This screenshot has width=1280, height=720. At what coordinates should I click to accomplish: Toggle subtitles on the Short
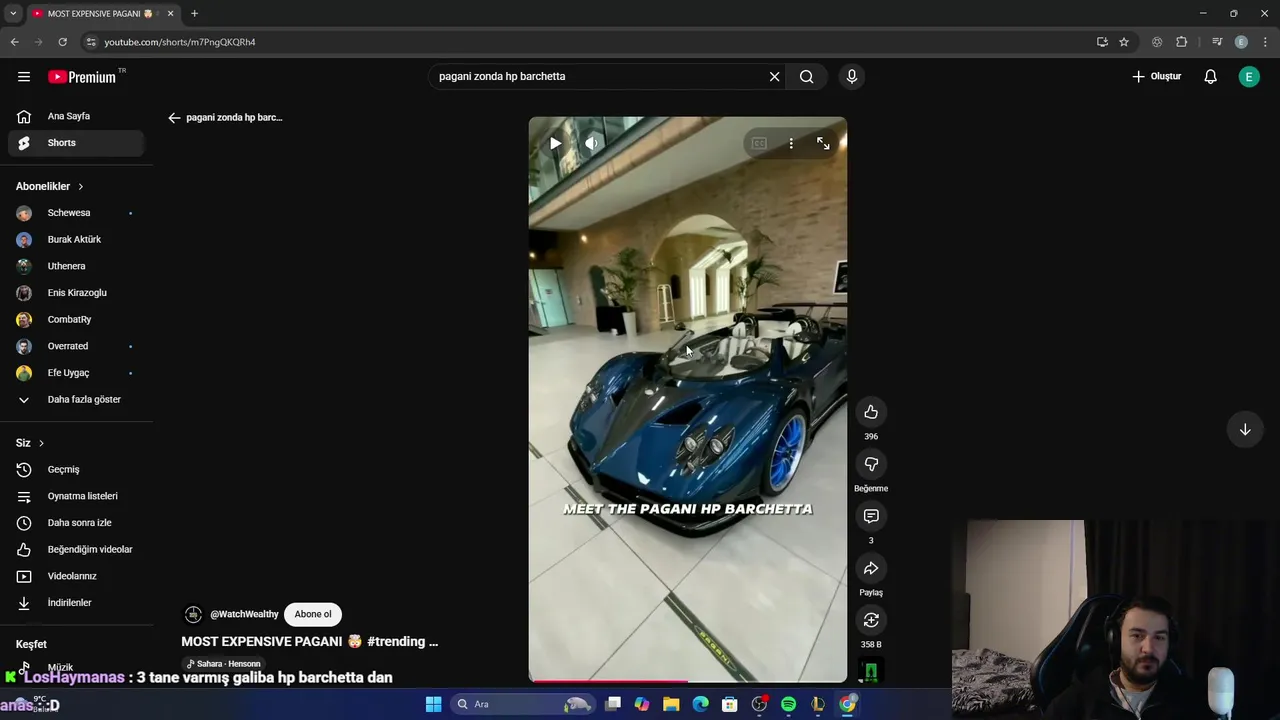coord(759,144)
